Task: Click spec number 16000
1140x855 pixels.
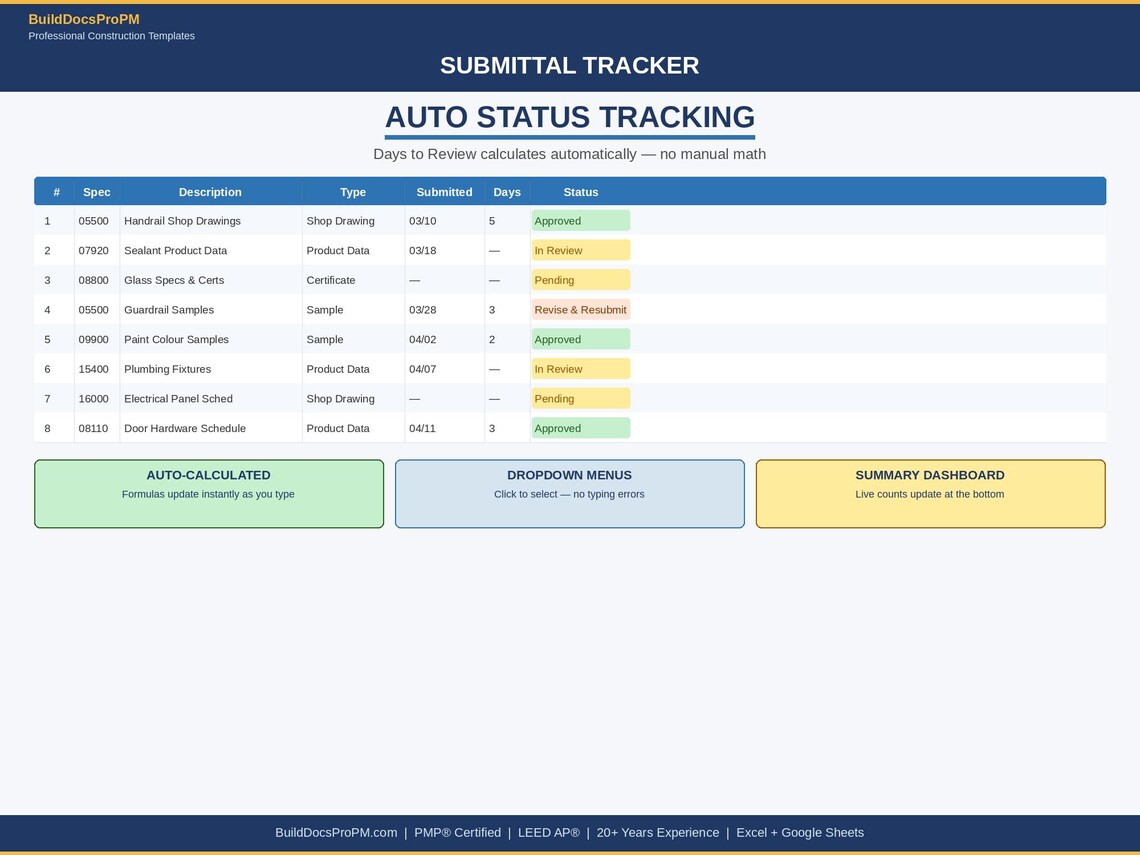Action: pyautogui.click(x=93, y=398)
